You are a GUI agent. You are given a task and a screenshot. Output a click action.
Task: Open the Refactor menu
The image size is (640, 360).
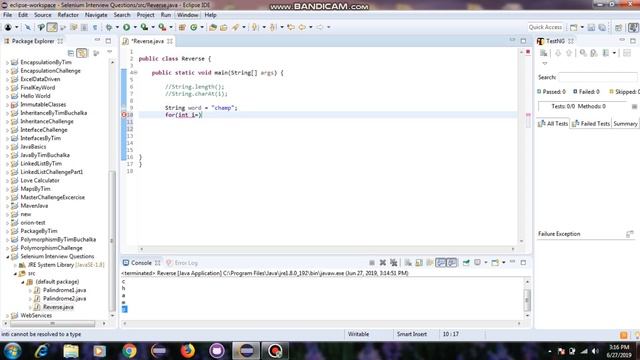point(68,15)
